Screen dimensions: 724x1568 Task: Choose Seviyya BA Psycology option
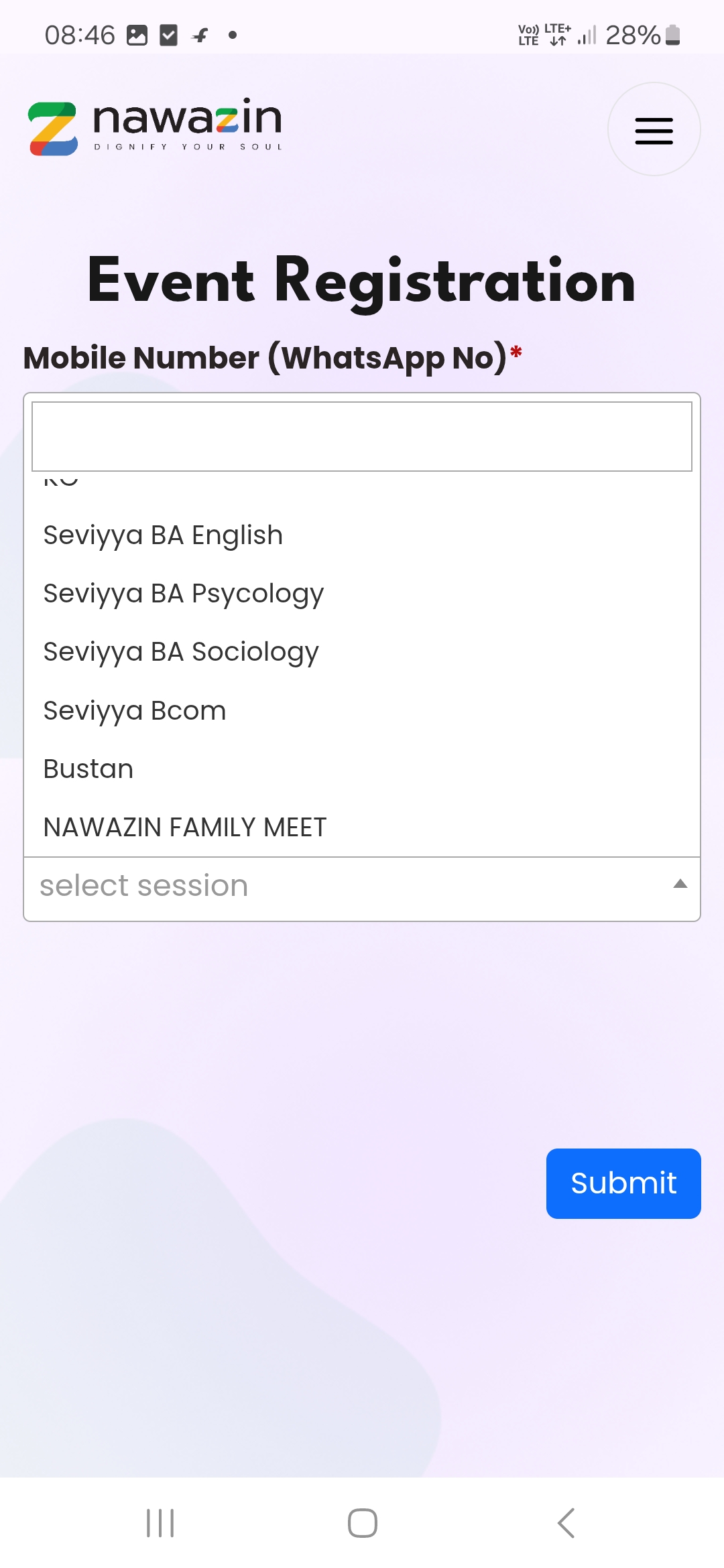(183, 594)
